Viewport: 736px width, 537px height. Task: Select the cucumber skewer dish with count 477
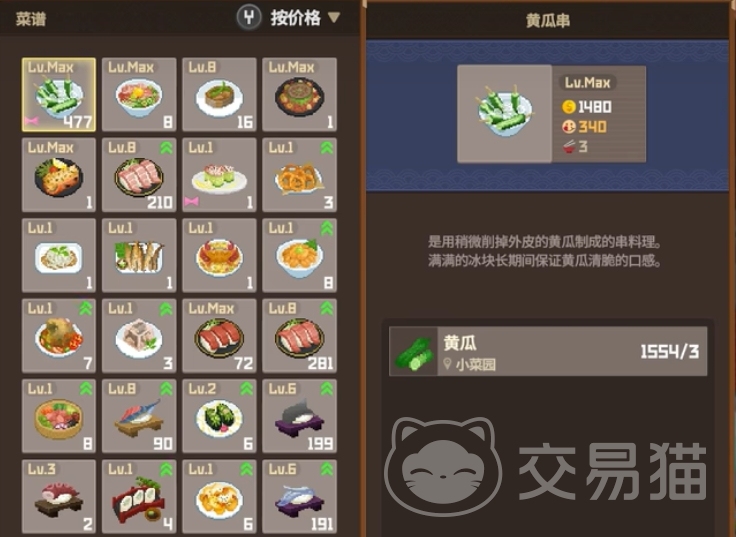point(59,94)
